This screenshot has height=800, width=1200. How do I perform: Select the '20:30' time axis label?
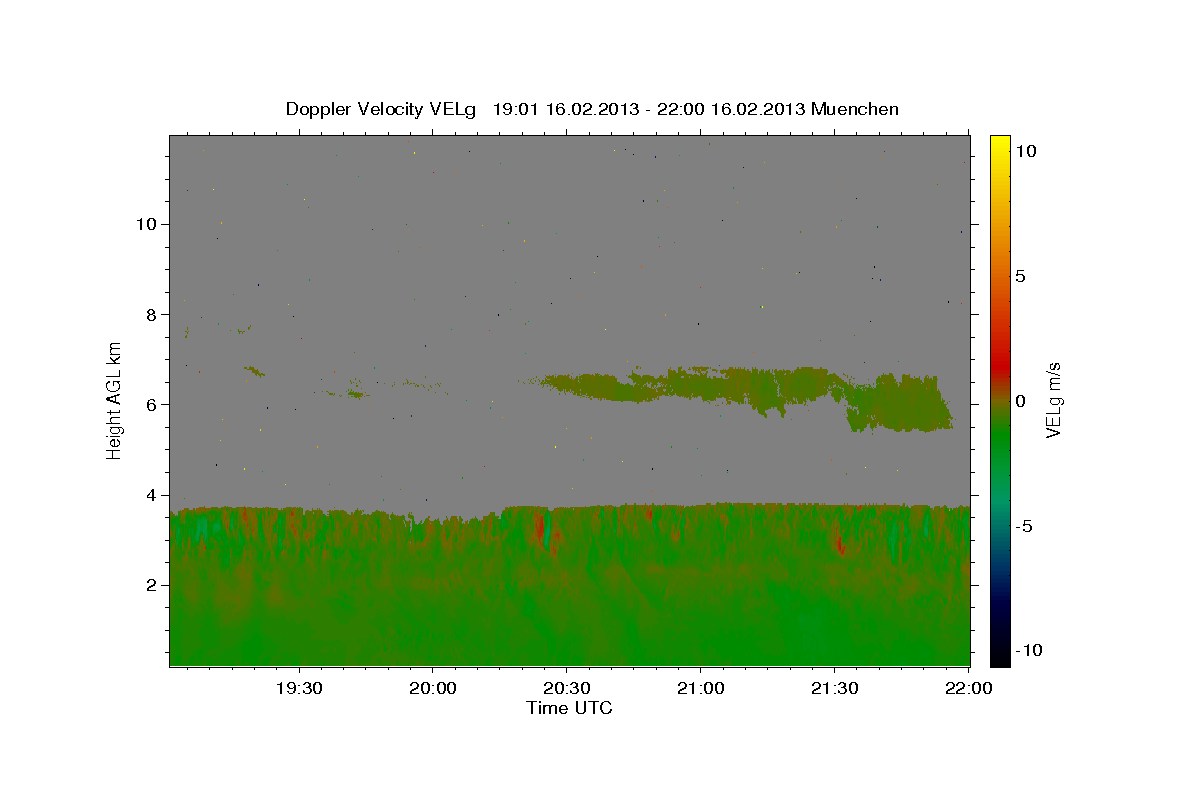567,688
